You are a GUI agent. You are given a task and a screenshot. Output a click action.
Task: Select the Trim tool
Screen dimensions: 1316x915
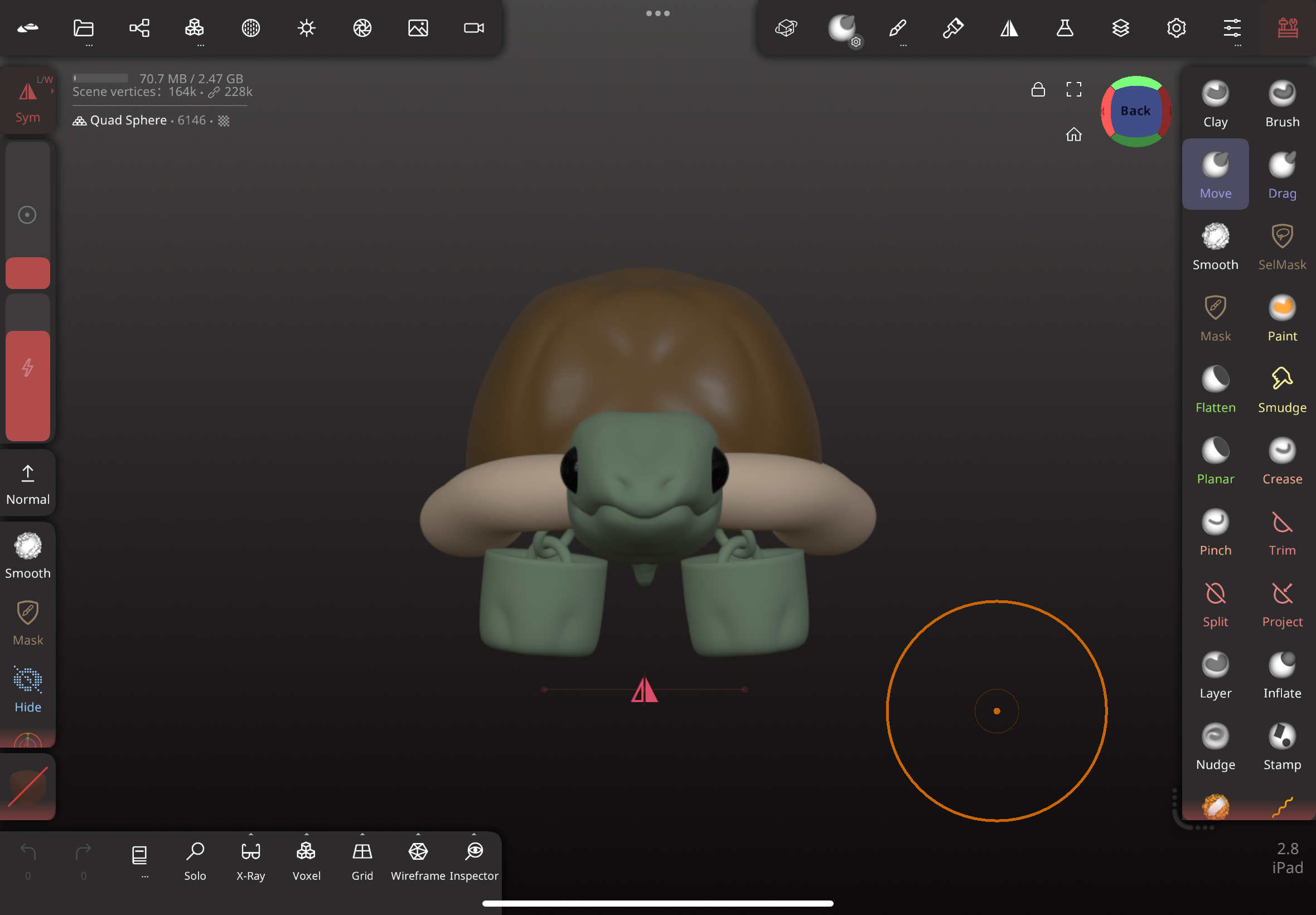coord(1282,532)
